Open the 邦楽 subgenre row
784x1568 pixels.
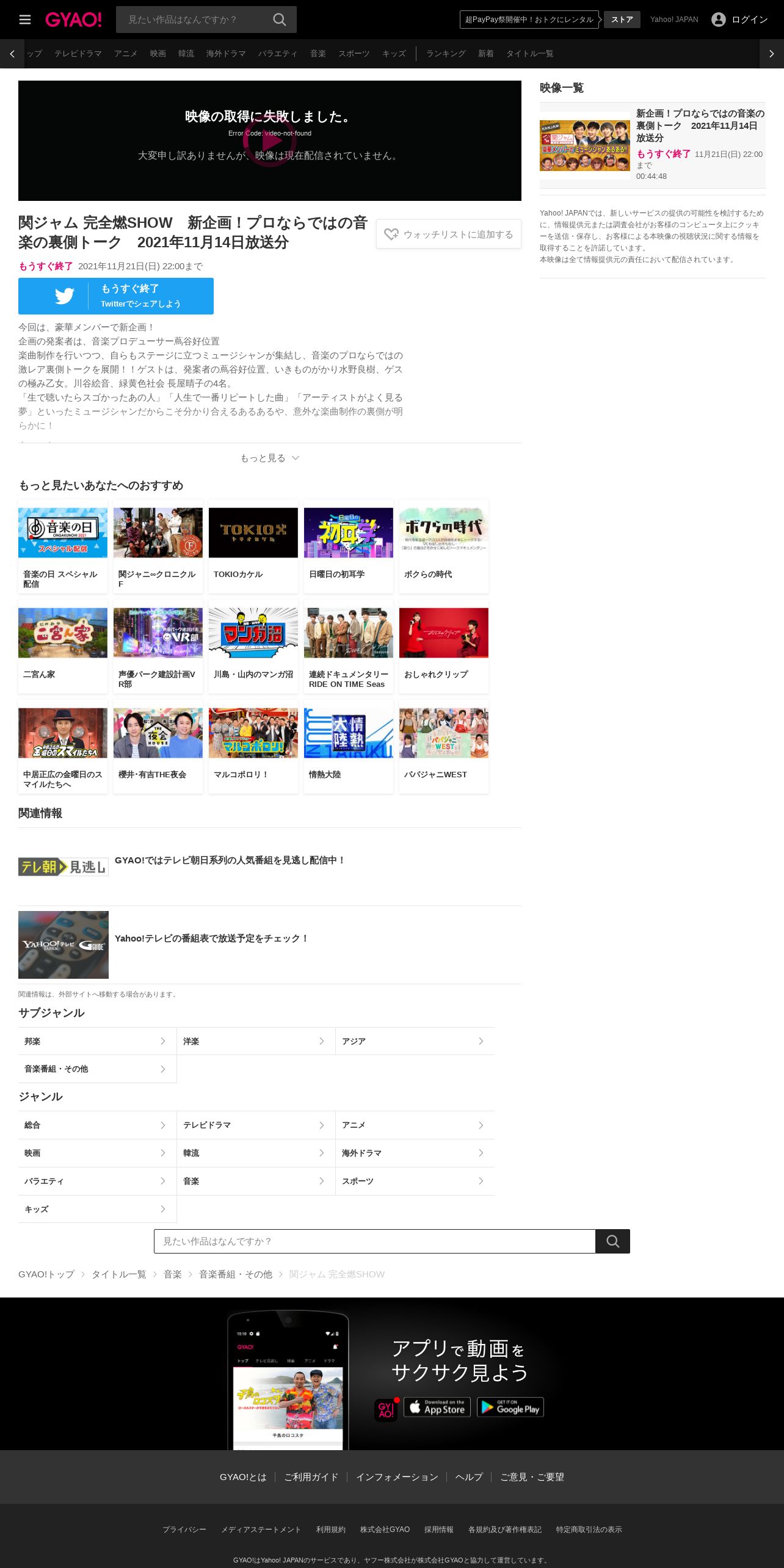(97, 1041)
